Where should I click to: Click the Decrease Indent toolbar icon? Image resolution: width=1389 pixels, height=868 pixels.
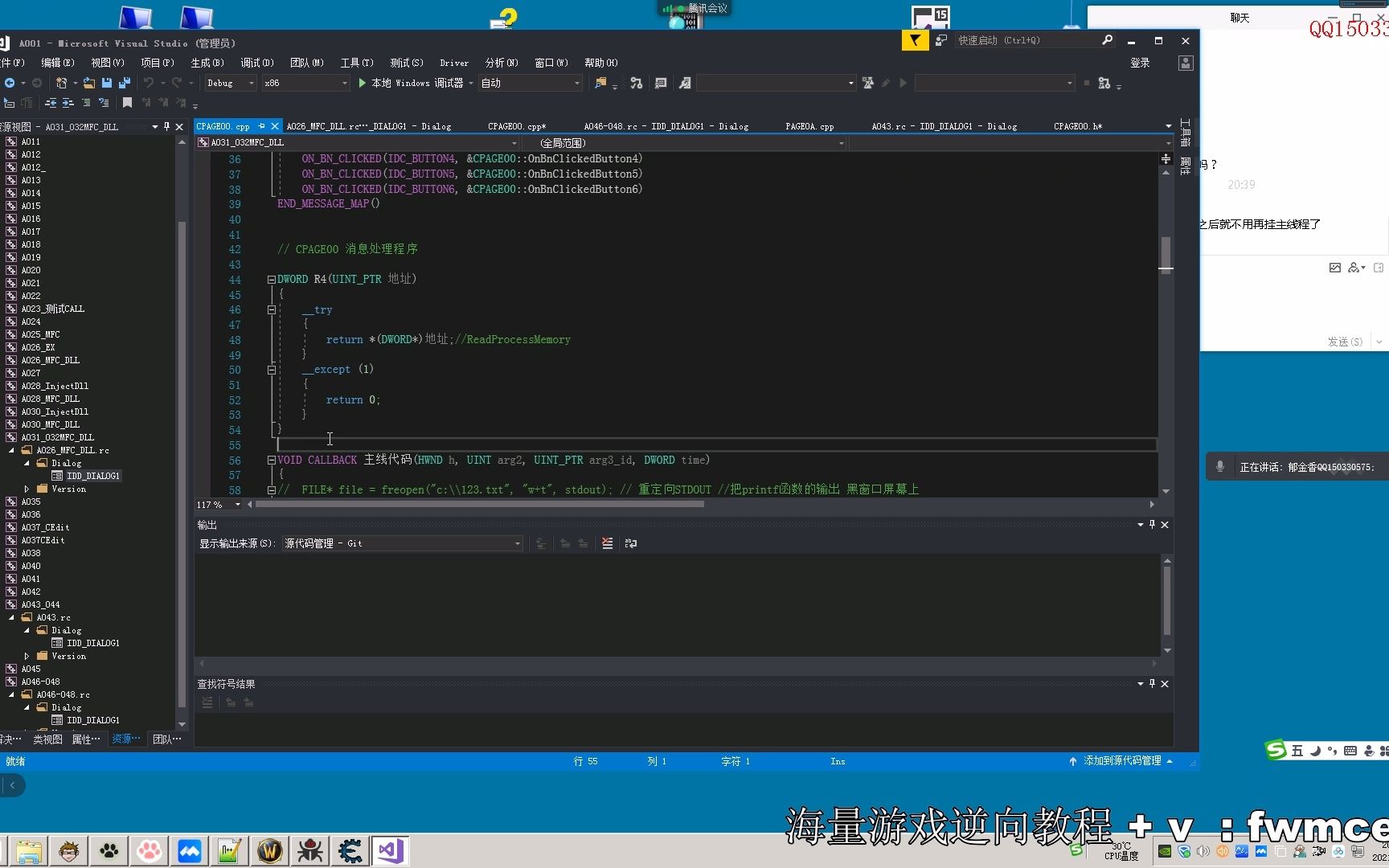click(x=51, y=103)
